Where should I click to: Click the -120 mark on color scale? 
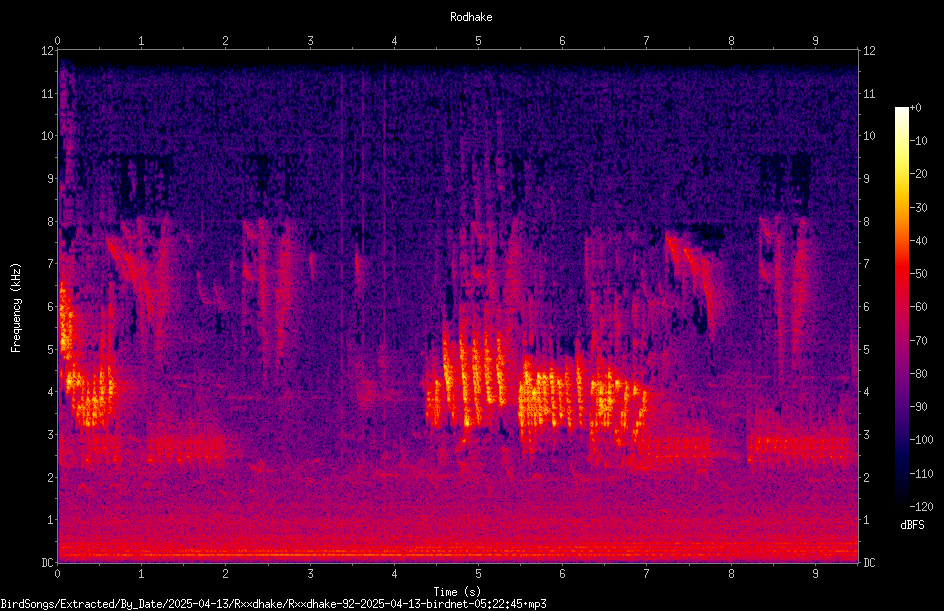(x=921, y=507)
